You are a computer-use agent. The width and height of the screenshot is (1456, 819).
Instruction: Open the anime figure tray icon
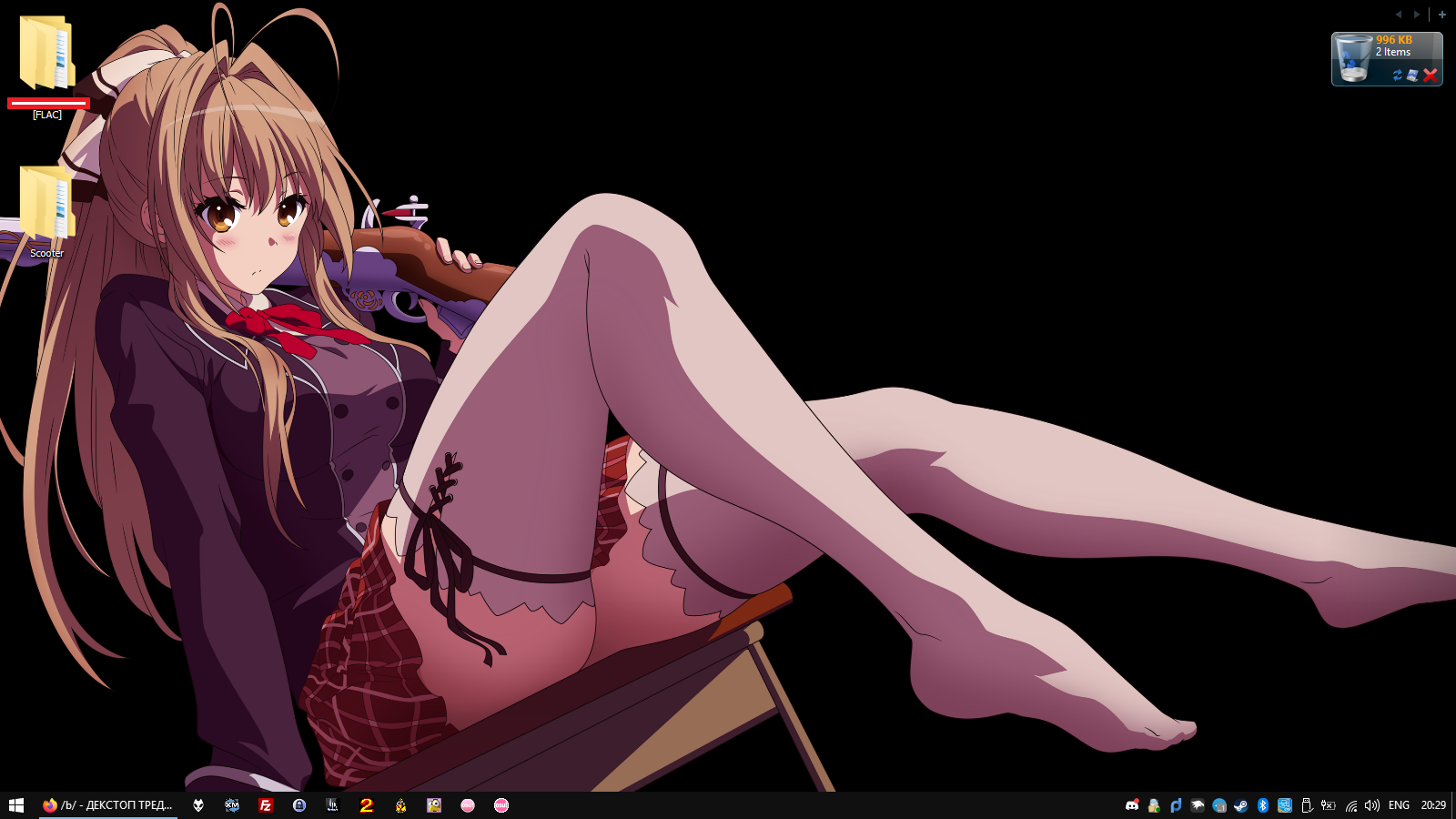click(1154, 805)
